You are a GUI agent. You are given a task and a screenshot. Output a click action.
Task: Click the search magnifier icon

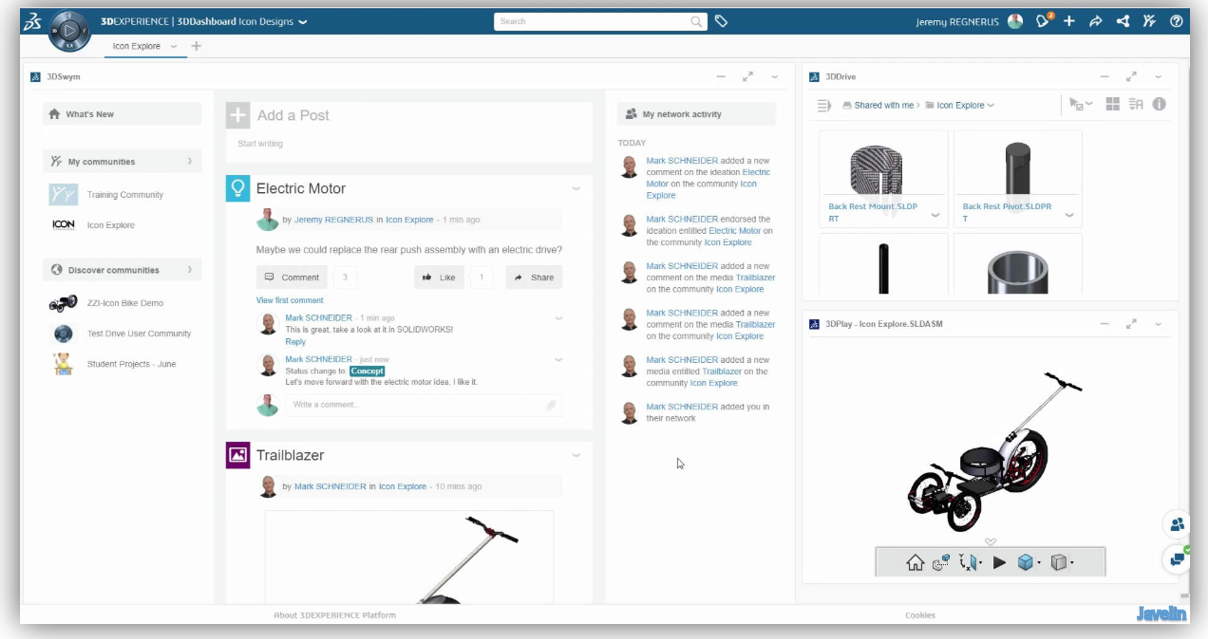696,21
